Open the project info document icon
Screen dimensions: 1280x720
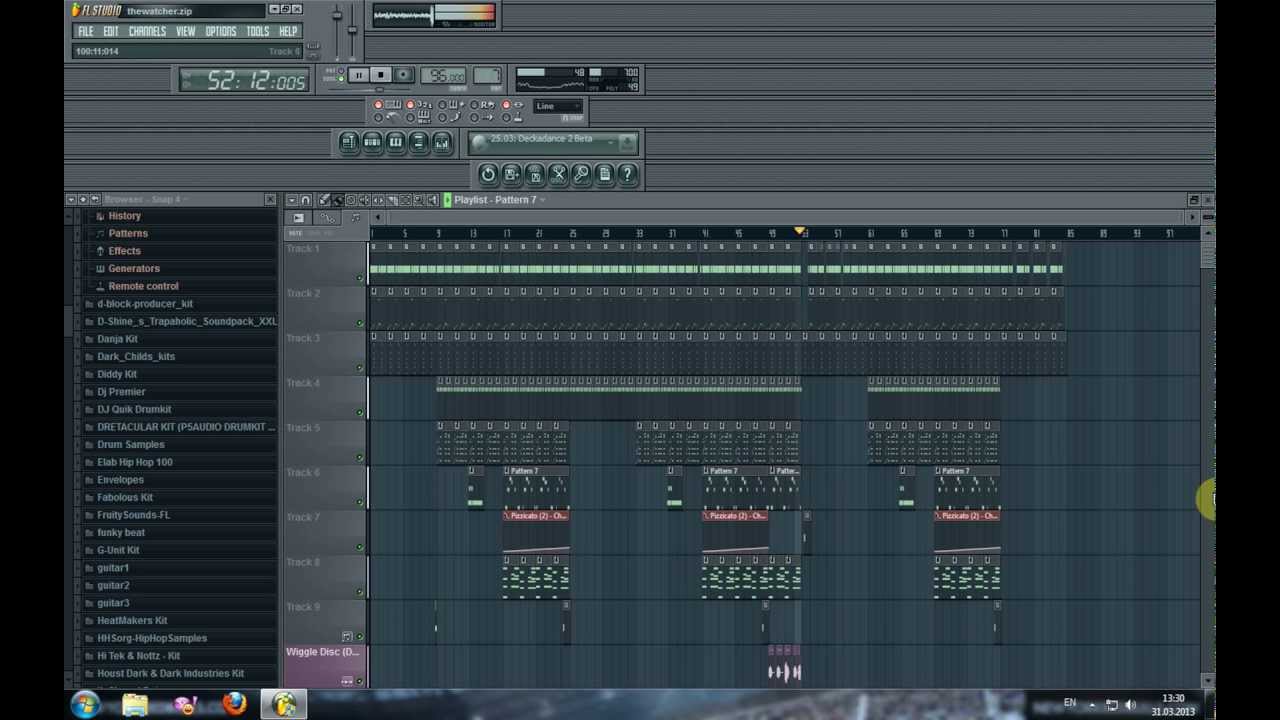click(604, 175)
